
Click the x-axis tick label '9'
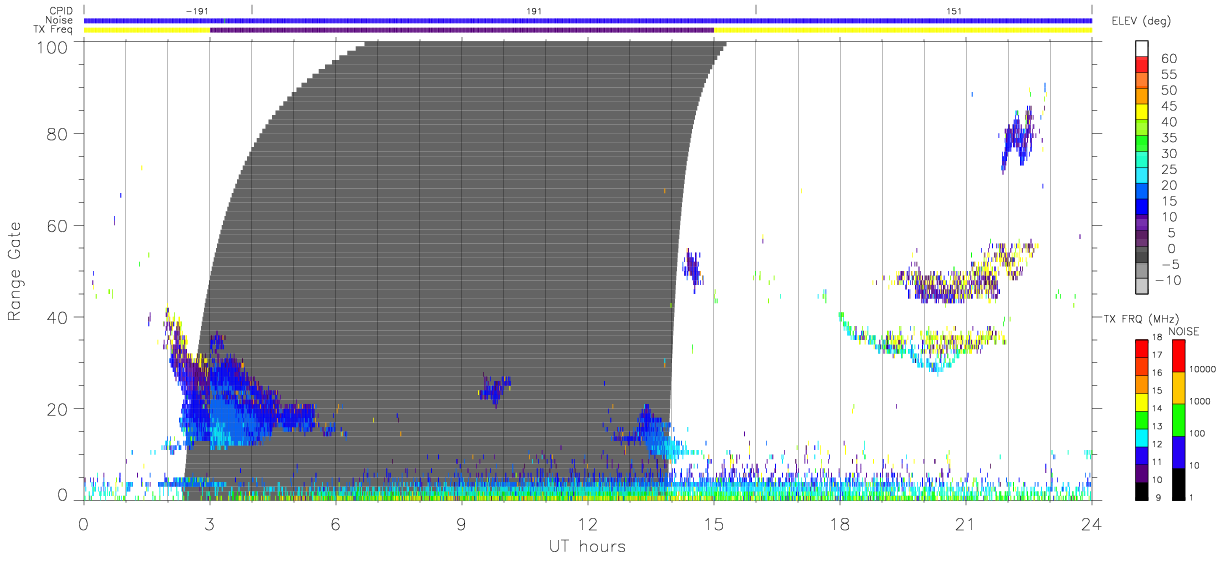click(461, 523)
